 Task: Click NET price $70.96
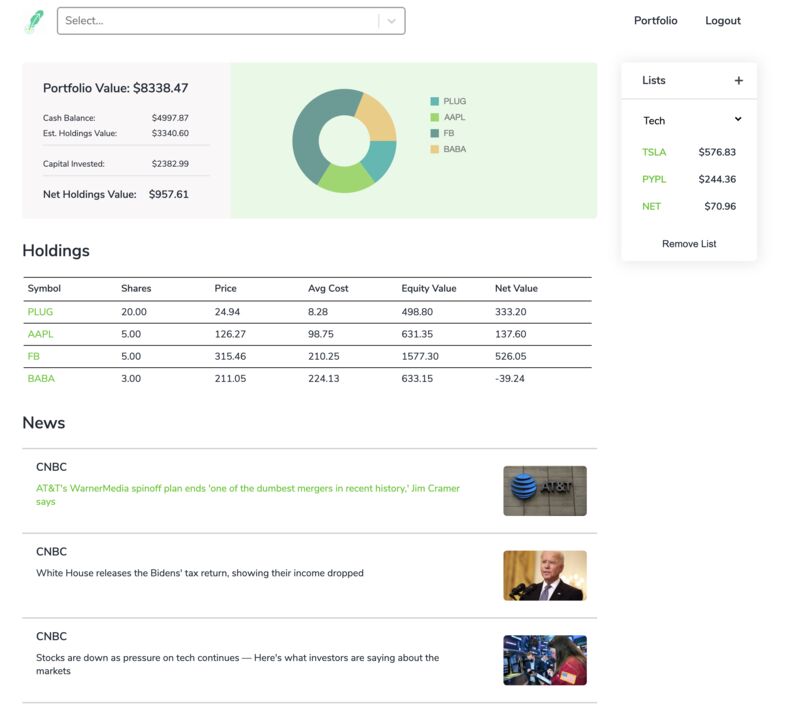pos(720,207)
